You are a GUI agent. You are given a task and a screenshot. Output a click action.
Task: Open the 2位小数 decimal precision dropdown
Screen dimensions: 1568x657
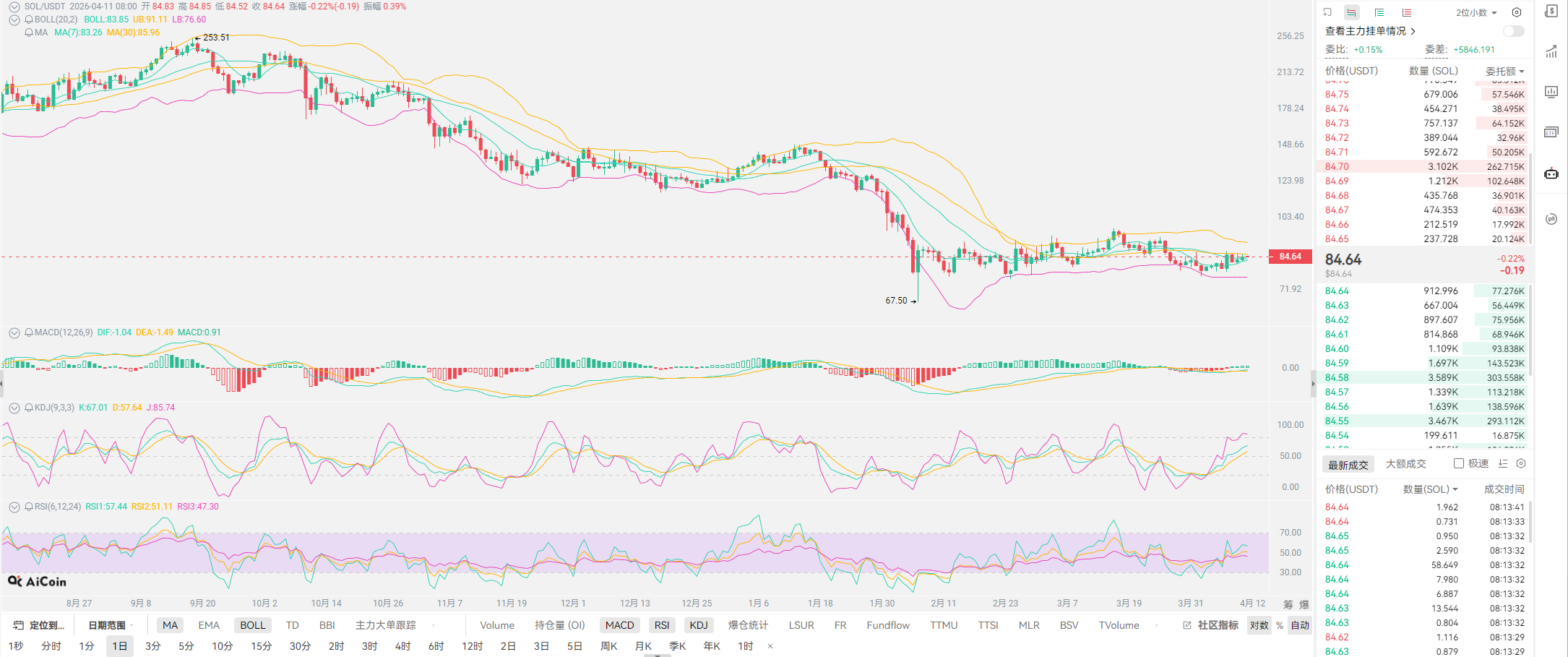click(1476, 12)
